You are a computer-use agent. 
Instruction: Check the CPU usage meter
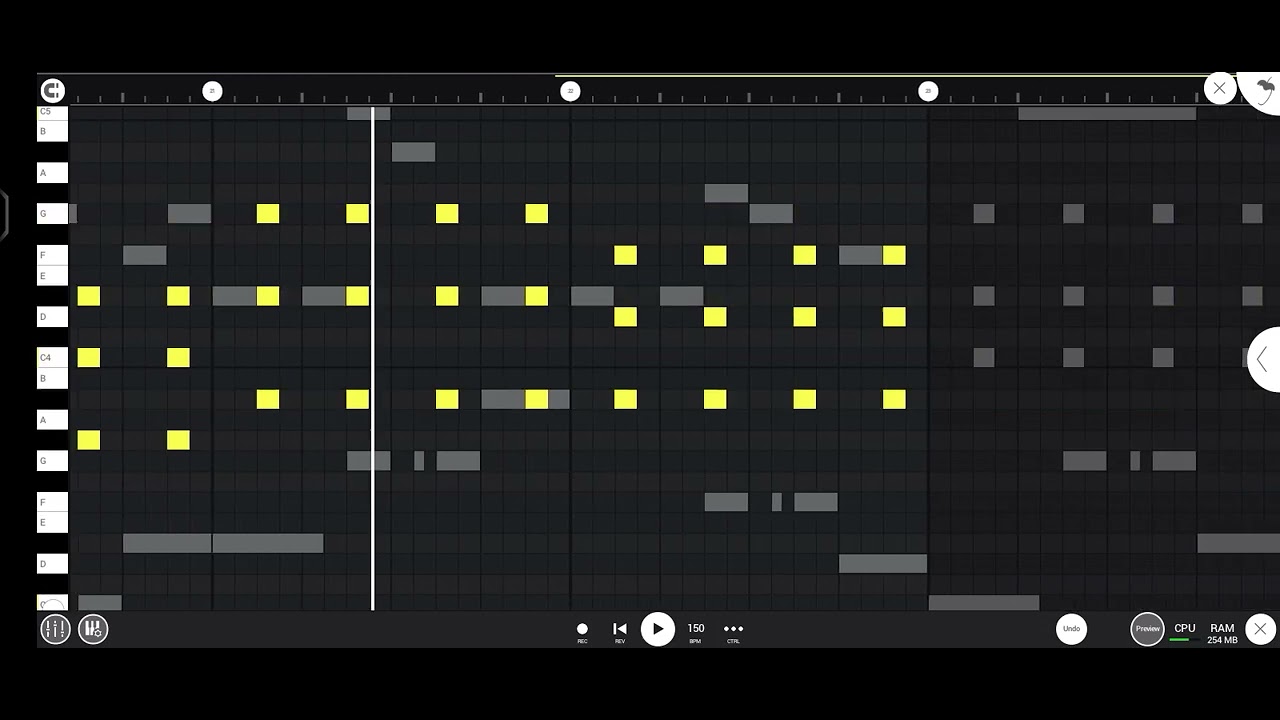(x=1184, y=631)
